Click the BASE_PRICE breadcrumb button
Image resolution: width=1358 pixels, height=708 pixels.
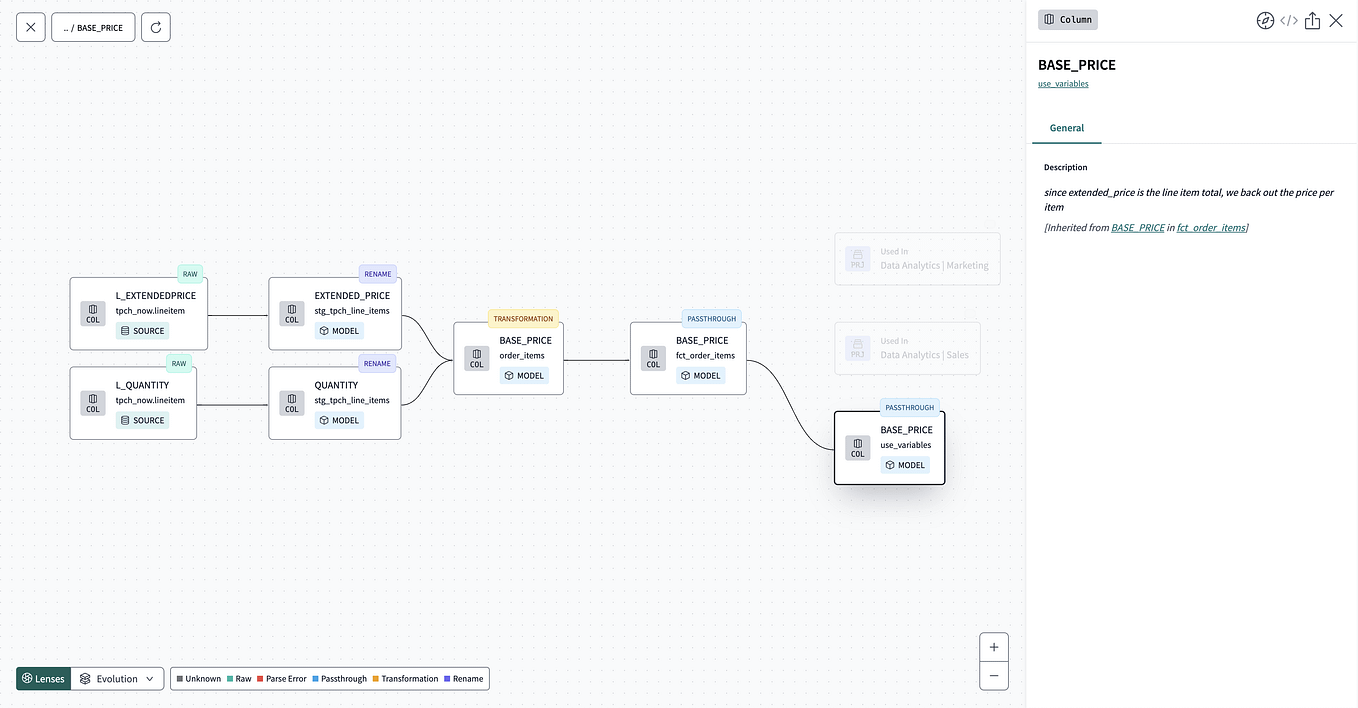[93, 27]
